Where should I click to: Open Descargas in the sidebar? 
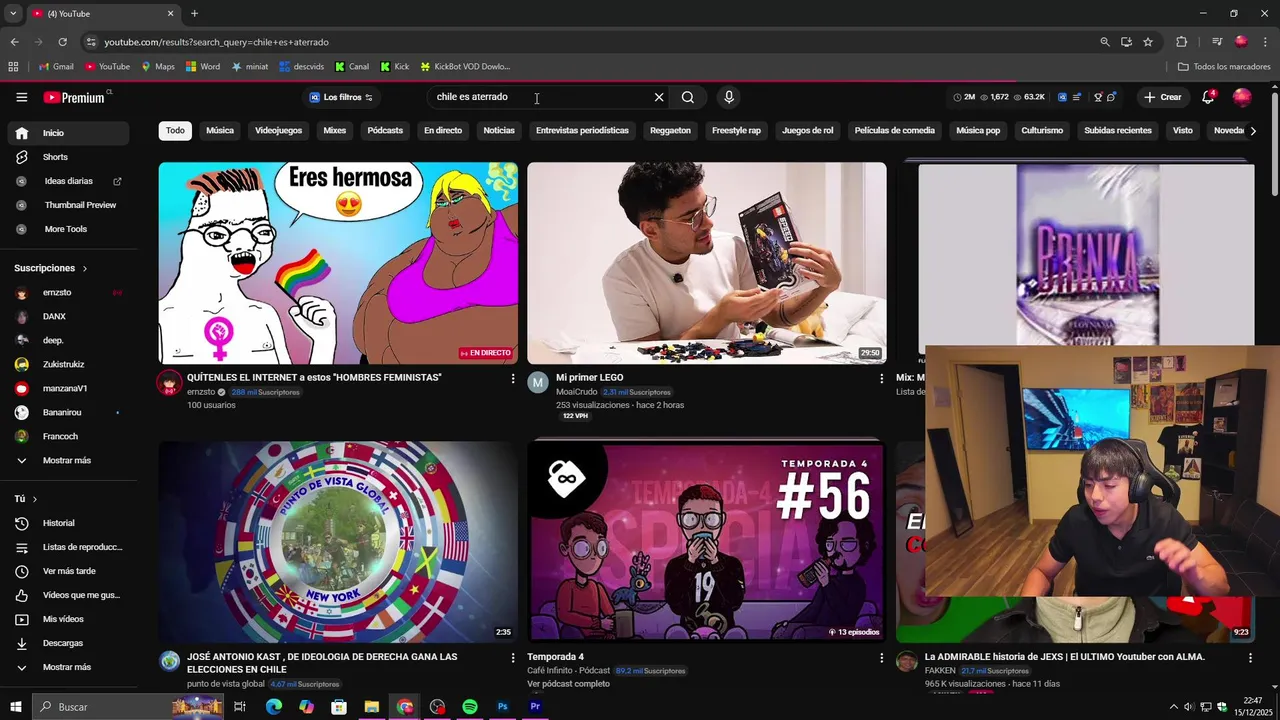[x=68, y=643]
